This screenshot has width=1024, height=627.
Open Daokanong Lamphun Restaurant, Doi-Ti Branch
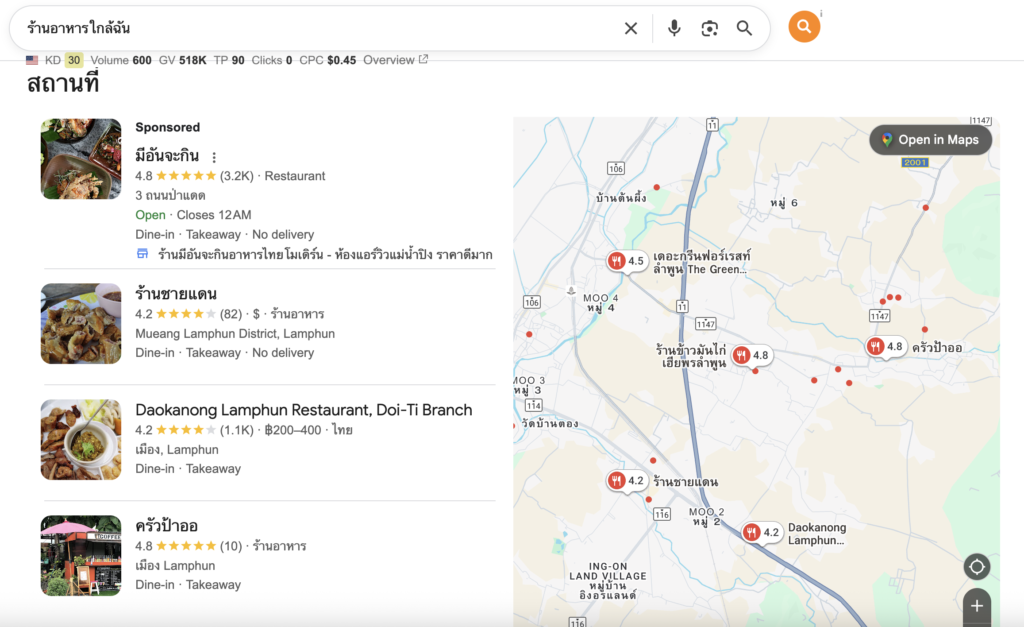tap(303, 410)
